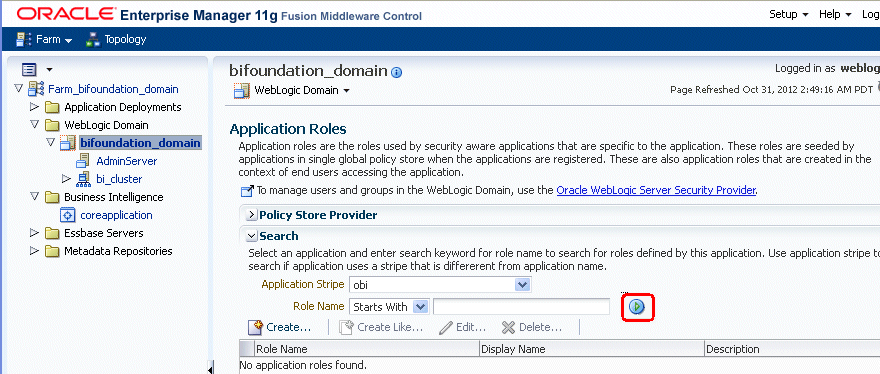Viewport: 880px width, 374px height.
Task: Click the Edit... button
Action: pos(471,327)
